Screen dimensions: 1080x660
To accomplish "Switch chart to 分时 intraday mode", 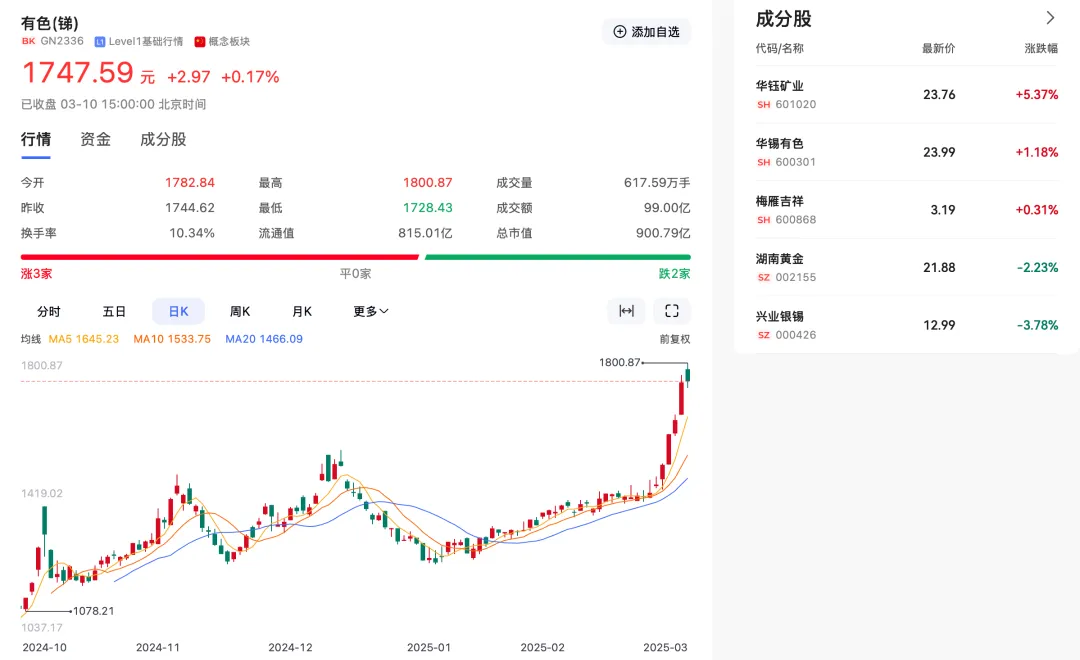I will click(49, 311).
